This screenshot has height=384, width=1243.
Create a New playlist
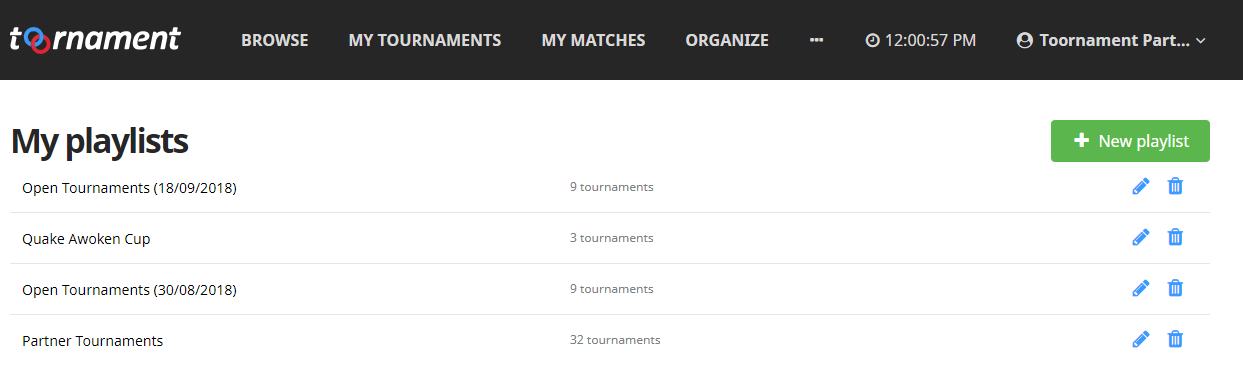pos(1130,141)
